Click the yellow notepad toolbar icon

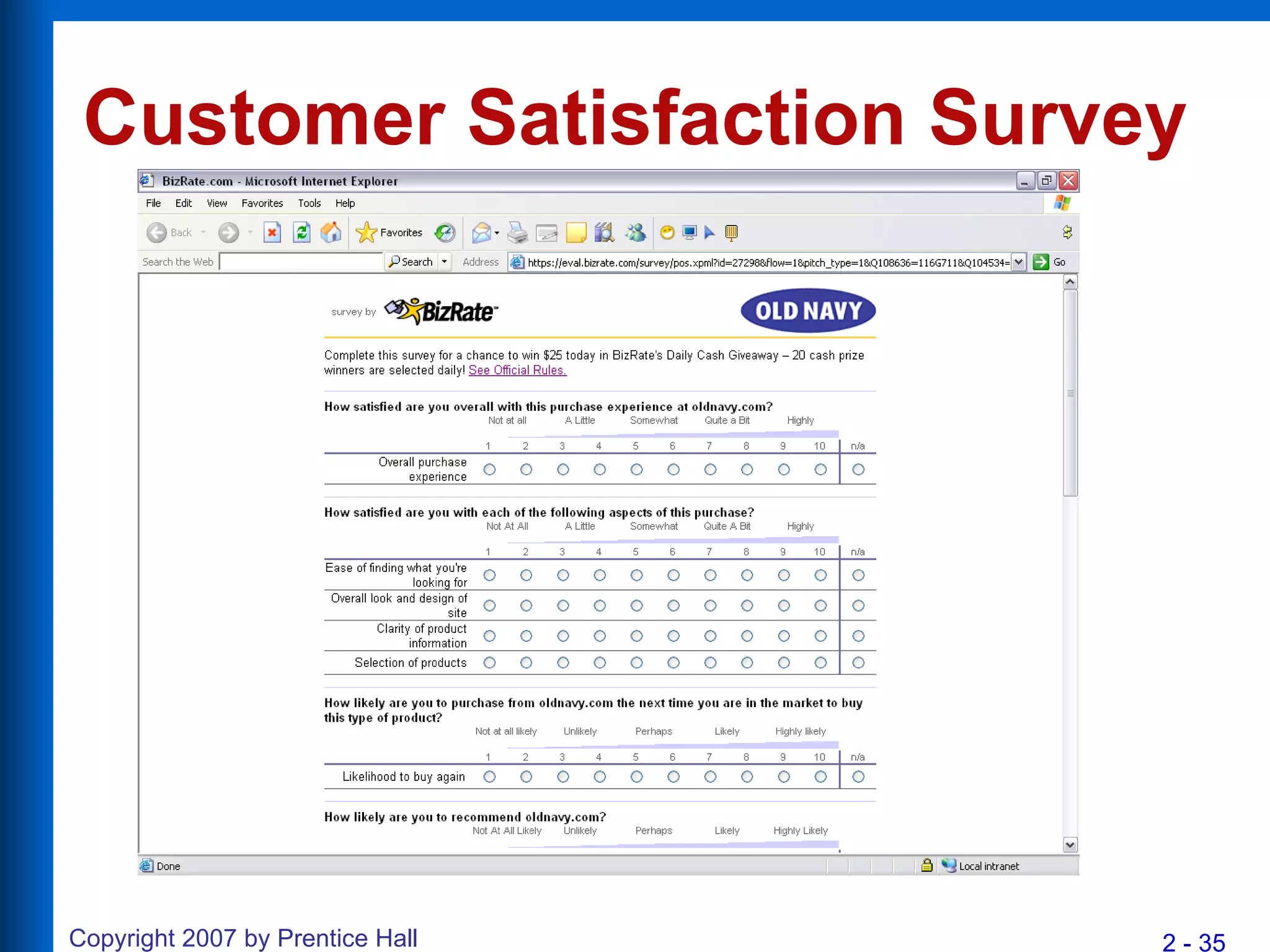732,233
